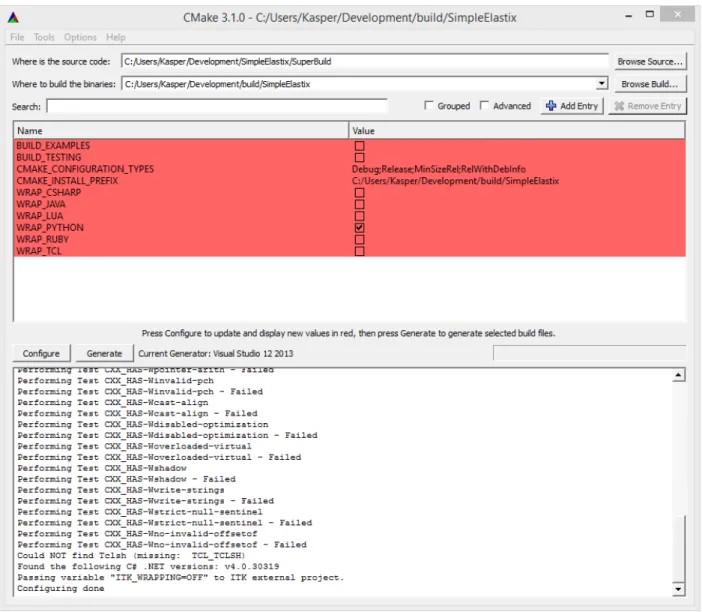
Task: Click the Search input field
Action: [x=217, y=106]
